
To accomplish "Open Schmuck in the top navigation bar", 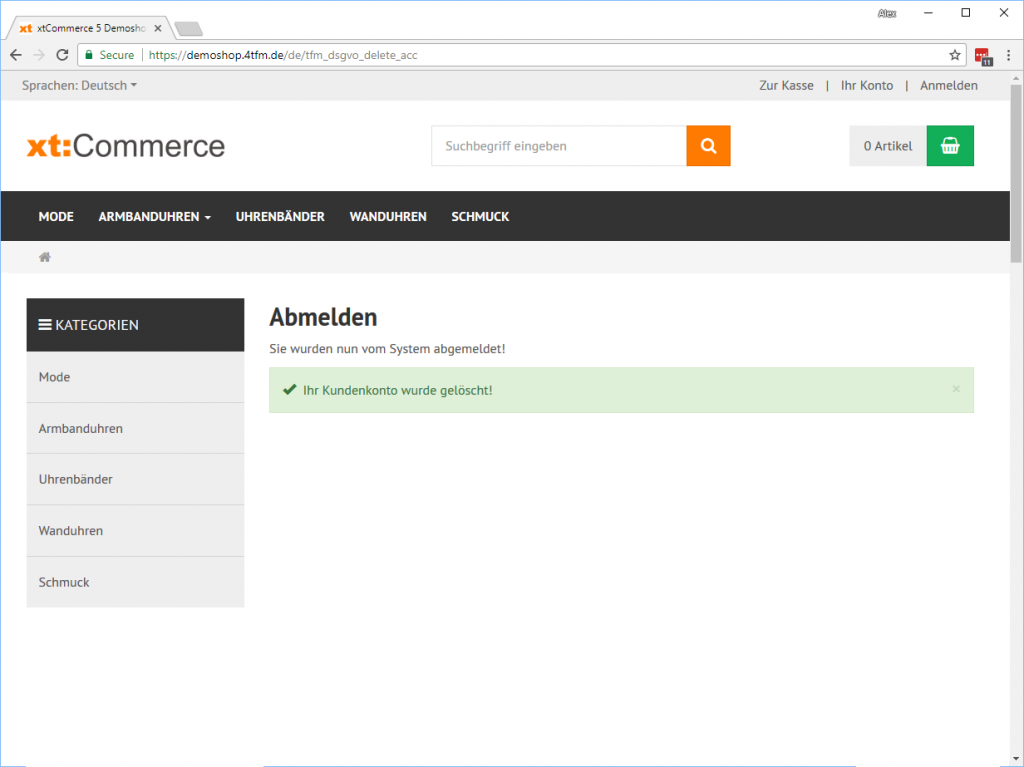I will point(480,217).
